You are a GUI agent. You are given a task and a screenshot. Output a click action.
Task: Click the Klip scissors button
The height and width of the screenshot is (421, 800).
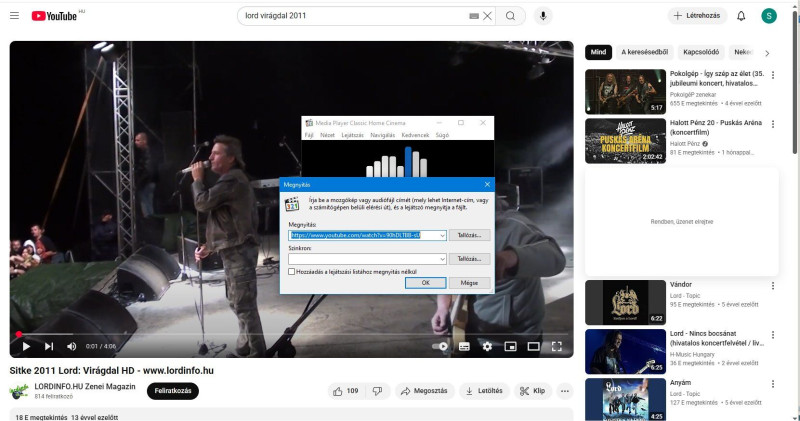click(x=533, y=391)
